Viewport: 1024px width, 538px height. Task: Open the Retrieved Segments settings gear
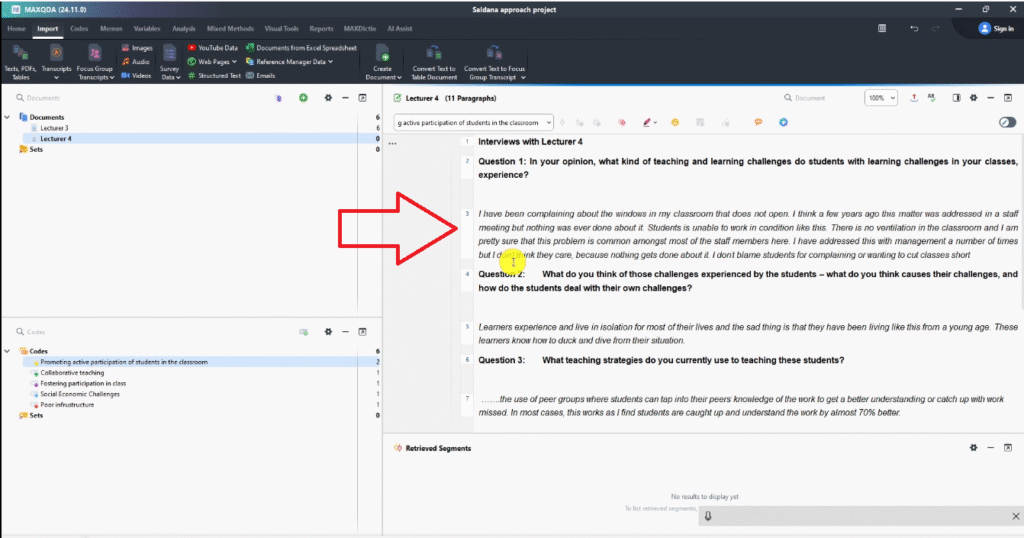pyautogui.click(x=972, y=448)
